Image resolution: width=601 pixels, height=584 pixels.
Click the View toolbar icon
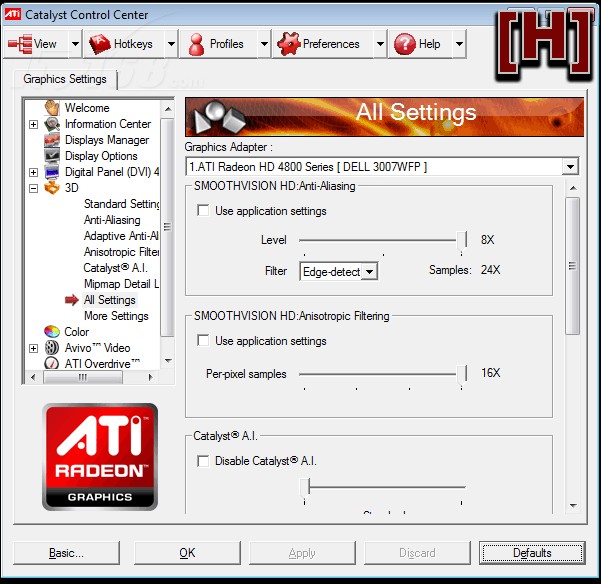[20, 44]
